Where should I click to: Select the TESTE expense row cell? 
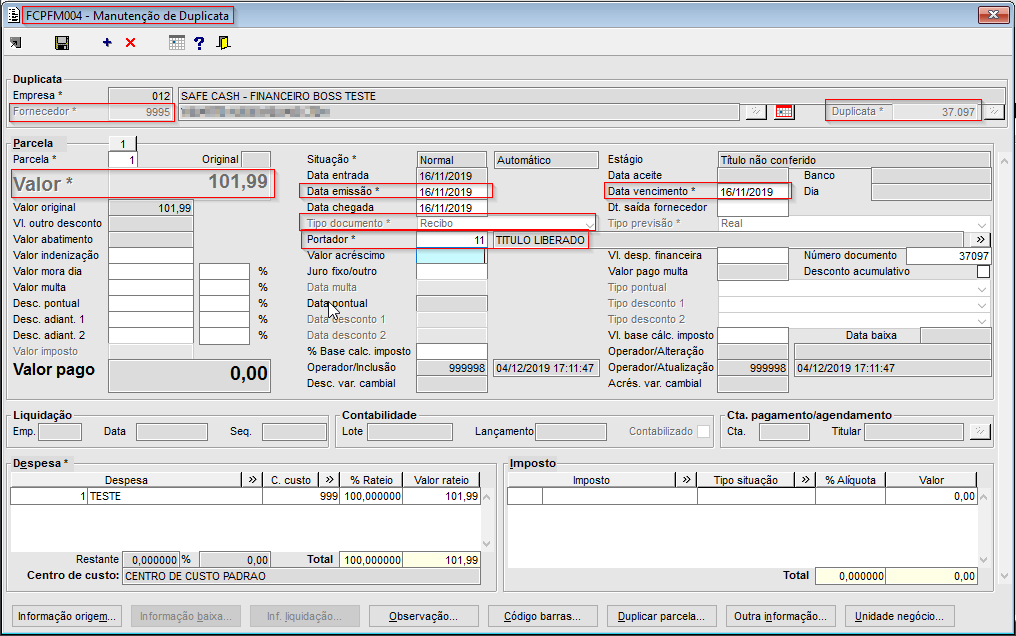pyautogui.click(x=175, y=497)
